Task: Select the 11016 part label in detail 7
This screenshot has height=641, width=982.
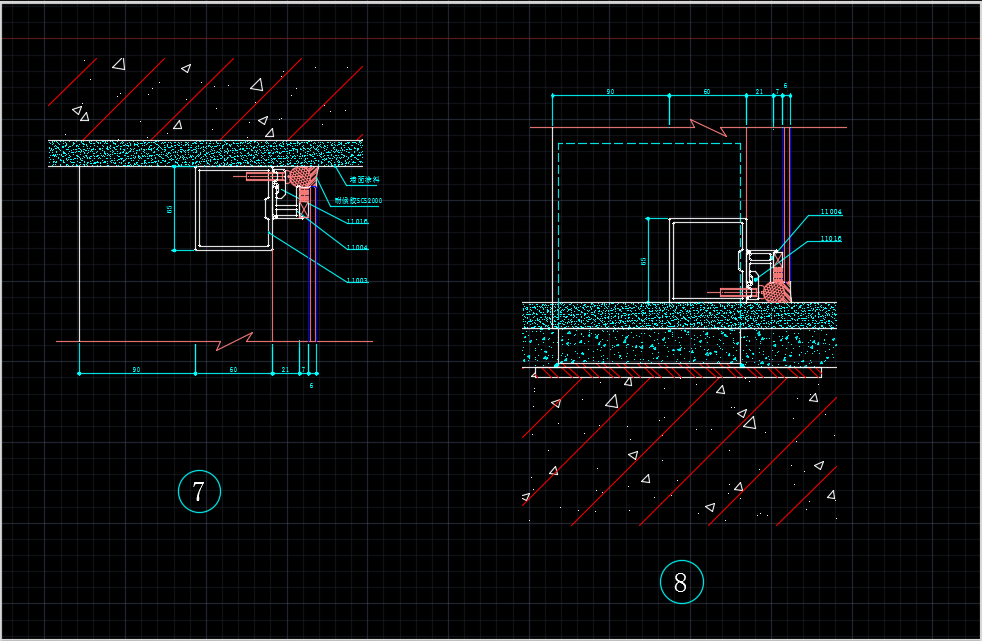Action: pos(357,222)
